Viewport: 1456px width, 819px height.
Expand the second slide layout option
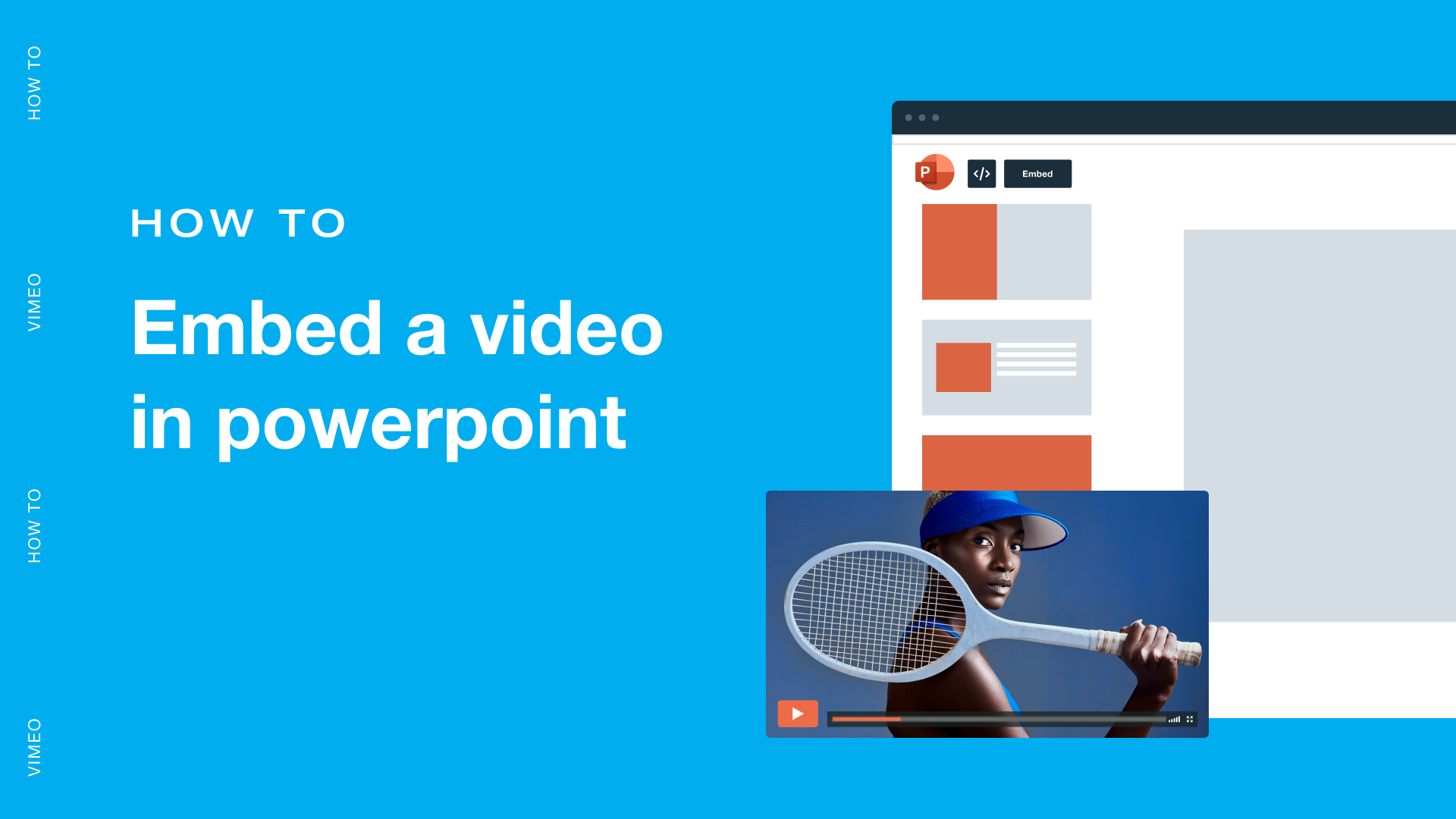coord(1005,366)
